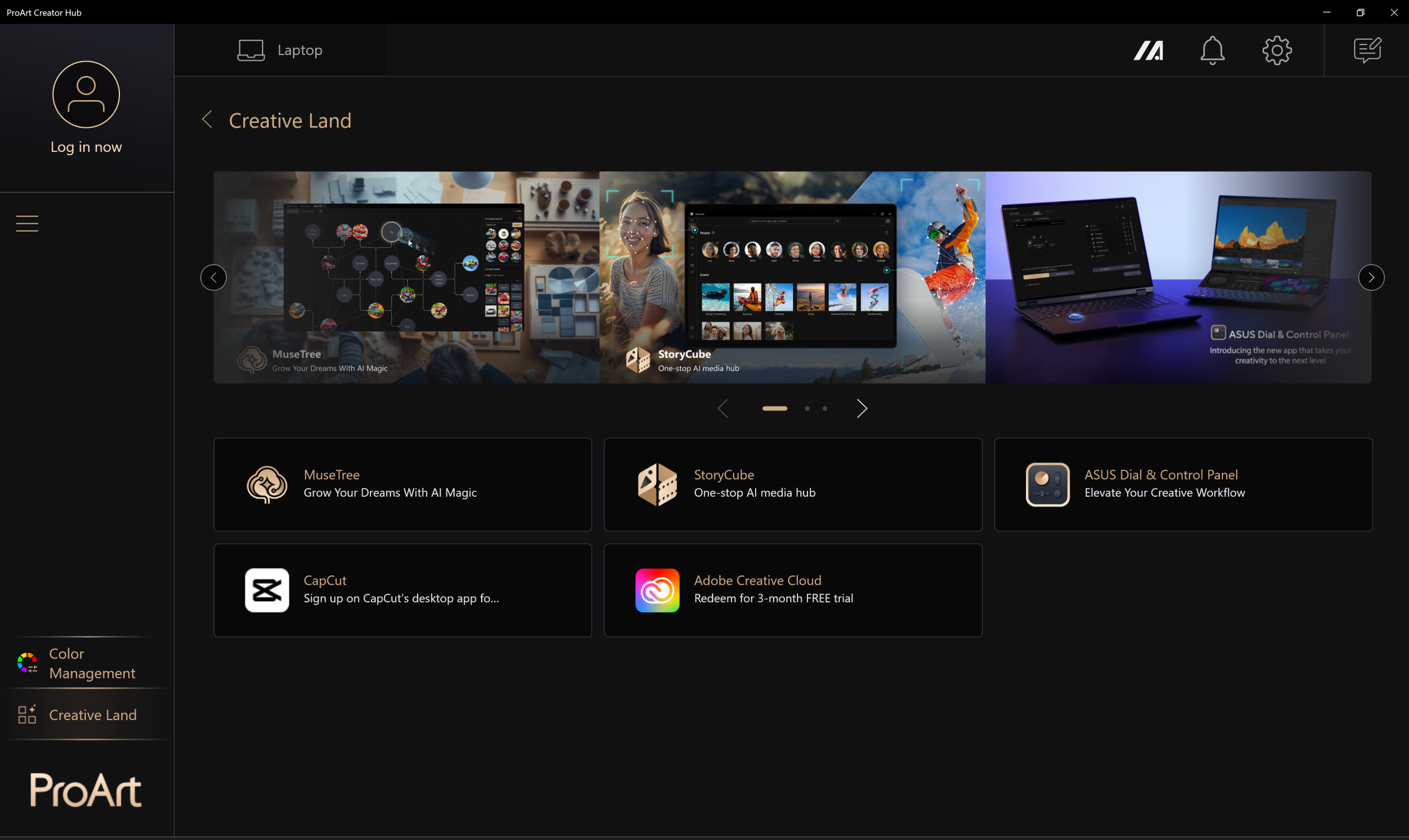This screenshot has height=840, width=1409.
Task: Click the Creative Land grid sparkle icon
Action: point(26,715)
